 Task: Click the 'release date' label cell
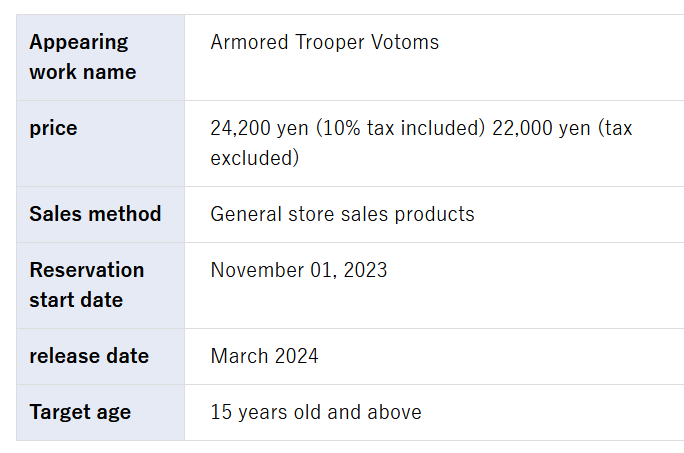coord(100,357)
